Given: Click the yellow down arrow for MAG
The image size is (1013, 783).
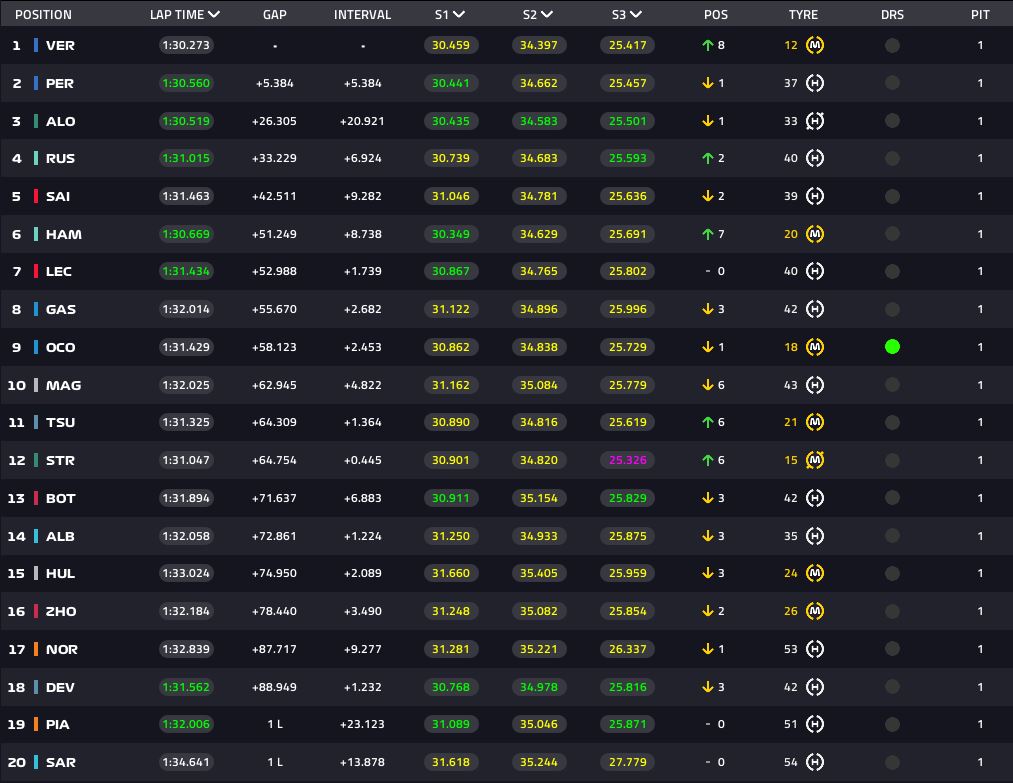Looking at the screenshot, I should [x=707, y=385].
